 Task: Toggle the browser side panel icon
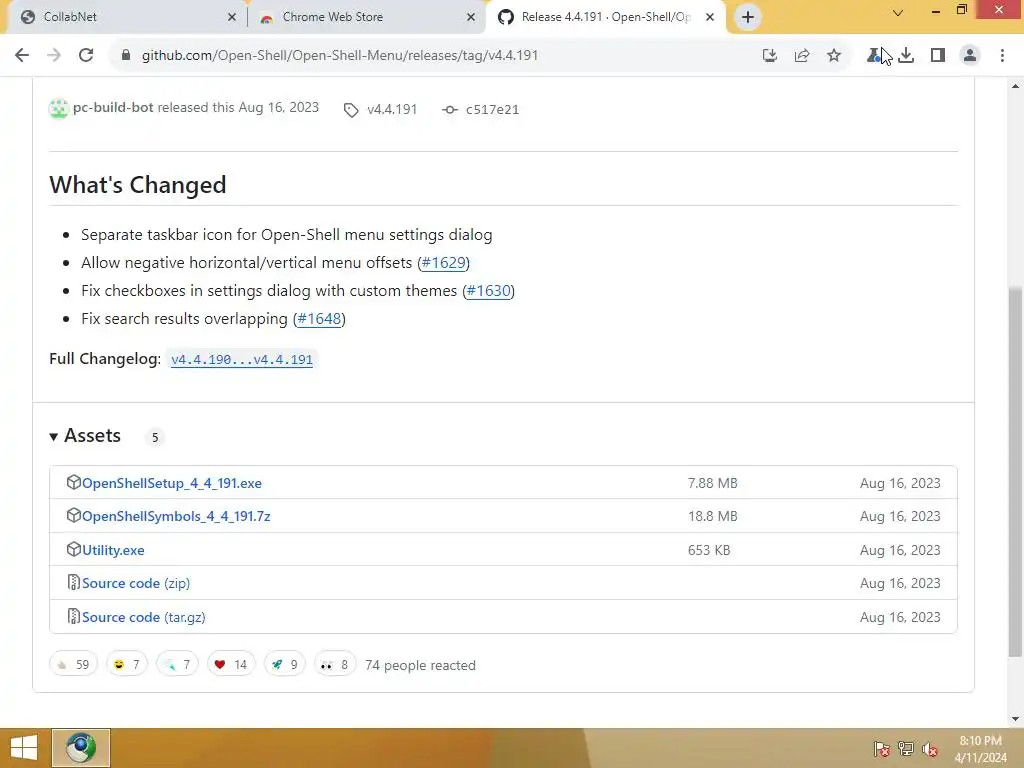pos(938,56)
